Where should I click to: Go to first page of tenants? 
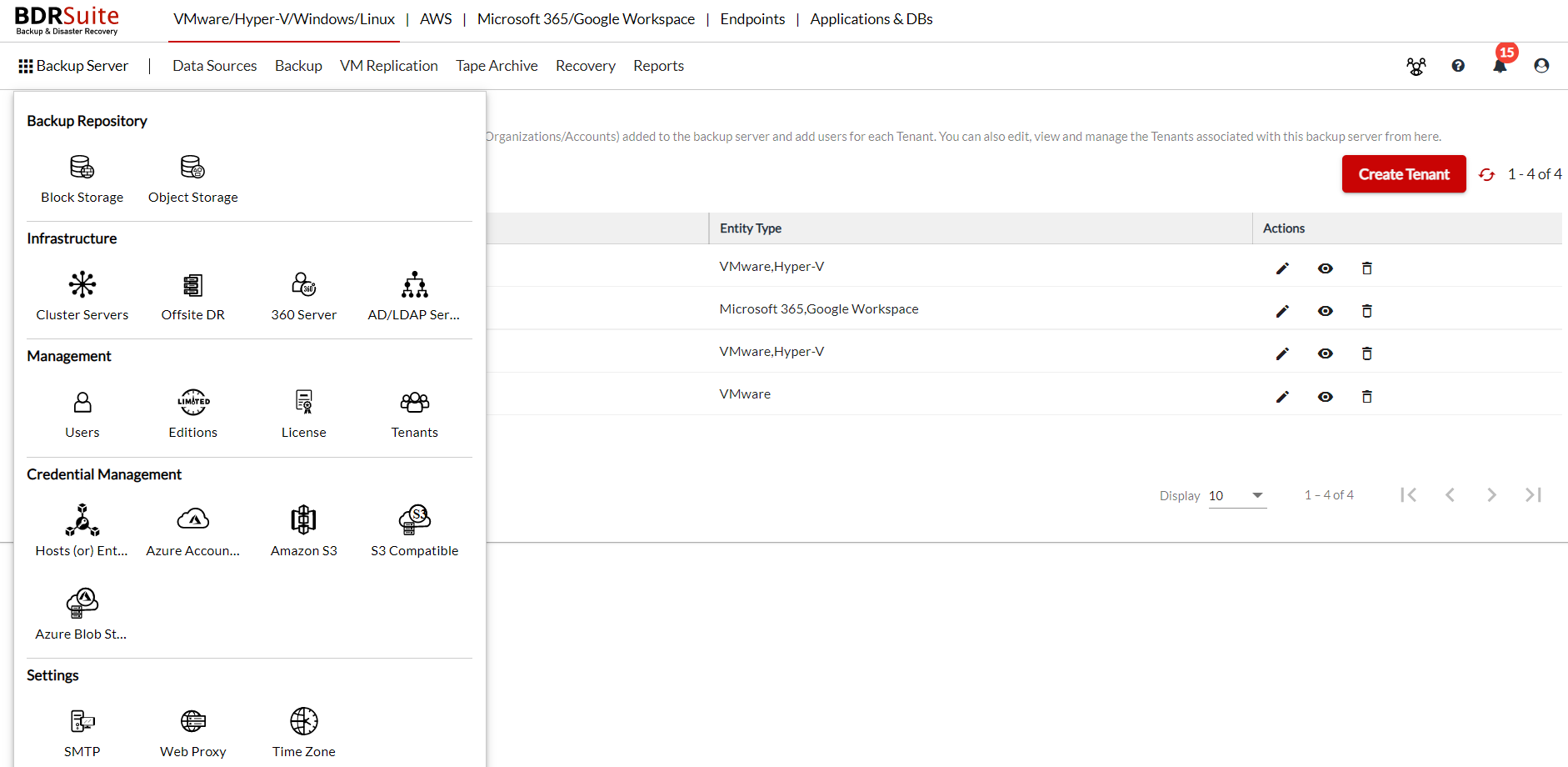click(1408, 495)
